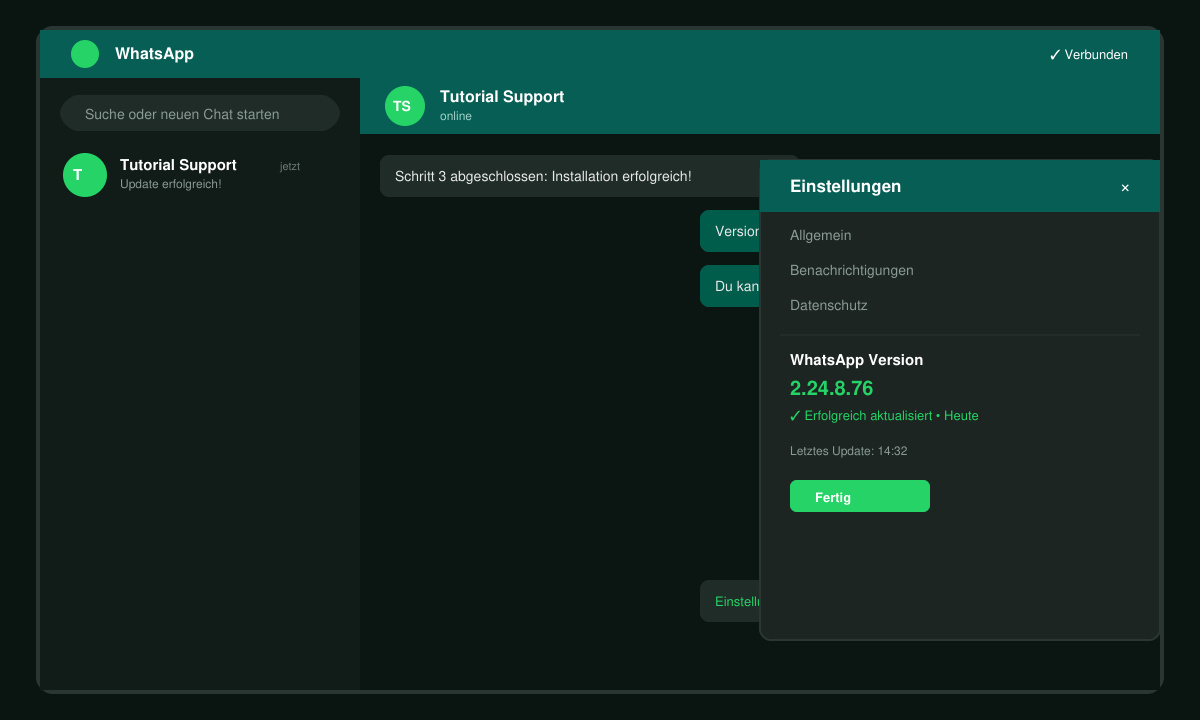Click the message bubble starting with Du kan
1200x720 pixels.
coord(730,286)
